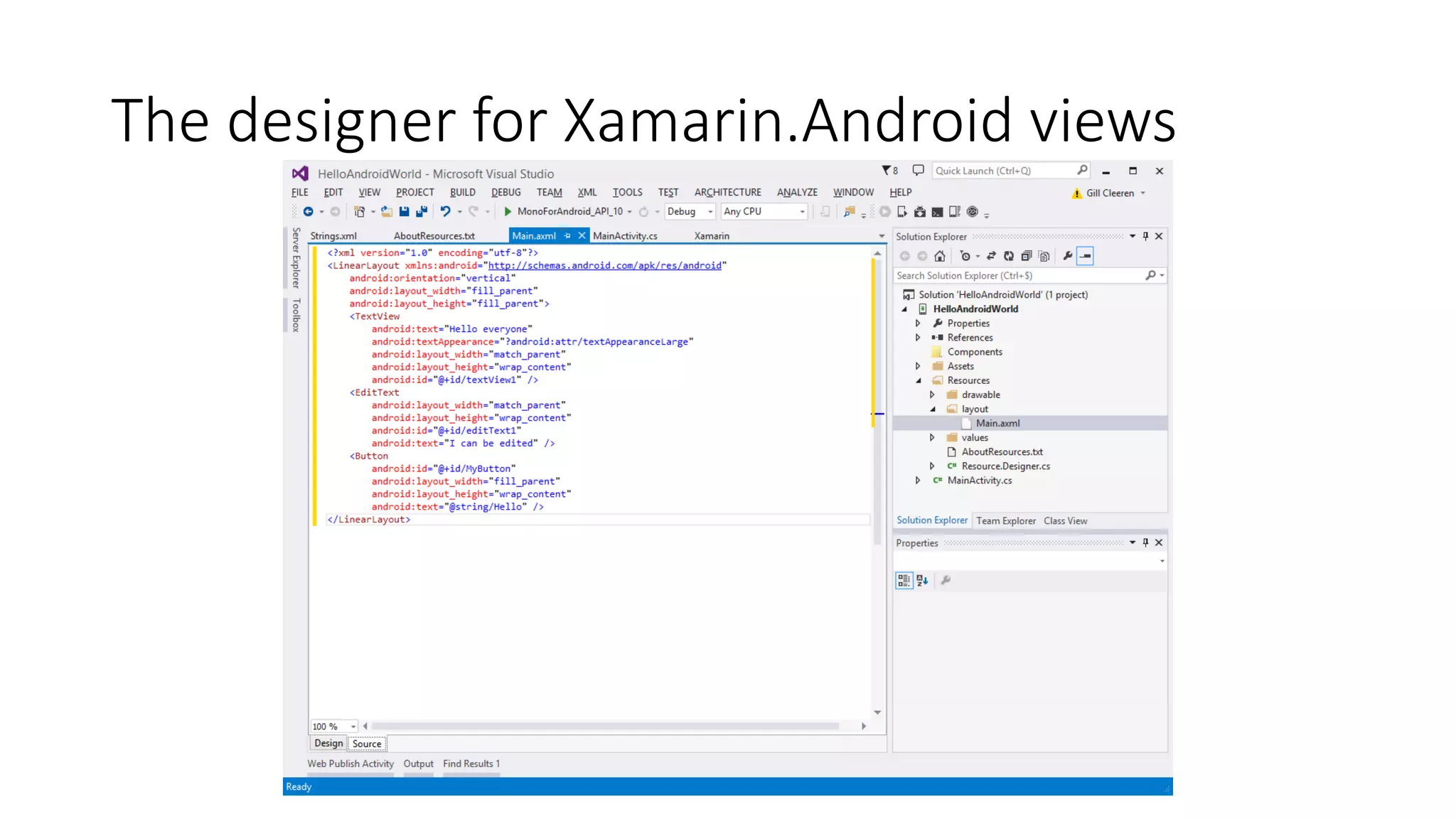This screenshot has height=819, width=1456.
Task: Close the Main.axml tab
Action: click(x=582, y=236)
